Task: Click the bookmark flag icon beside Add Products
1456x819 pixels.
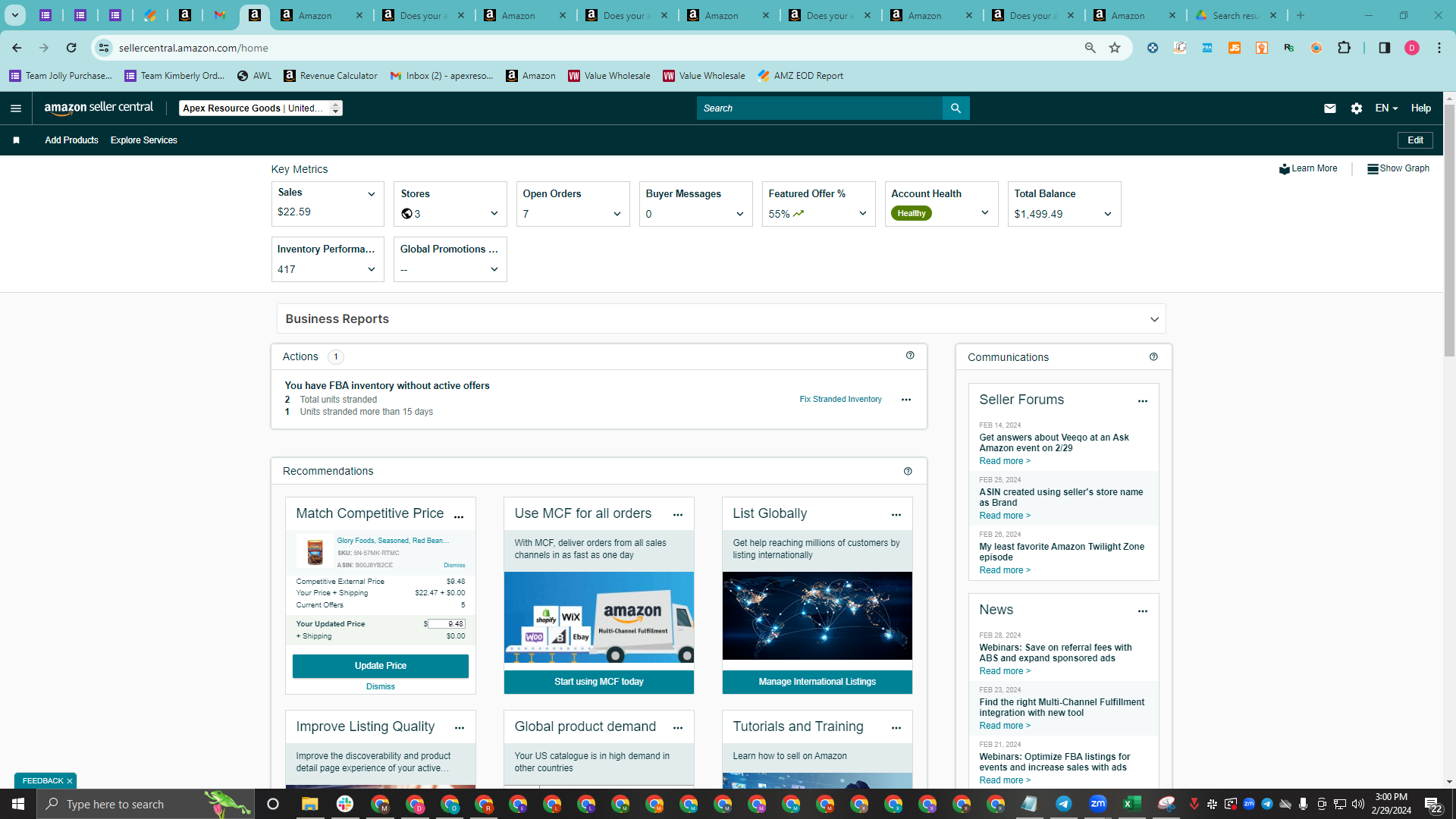Action: click(x=16, y=140)
